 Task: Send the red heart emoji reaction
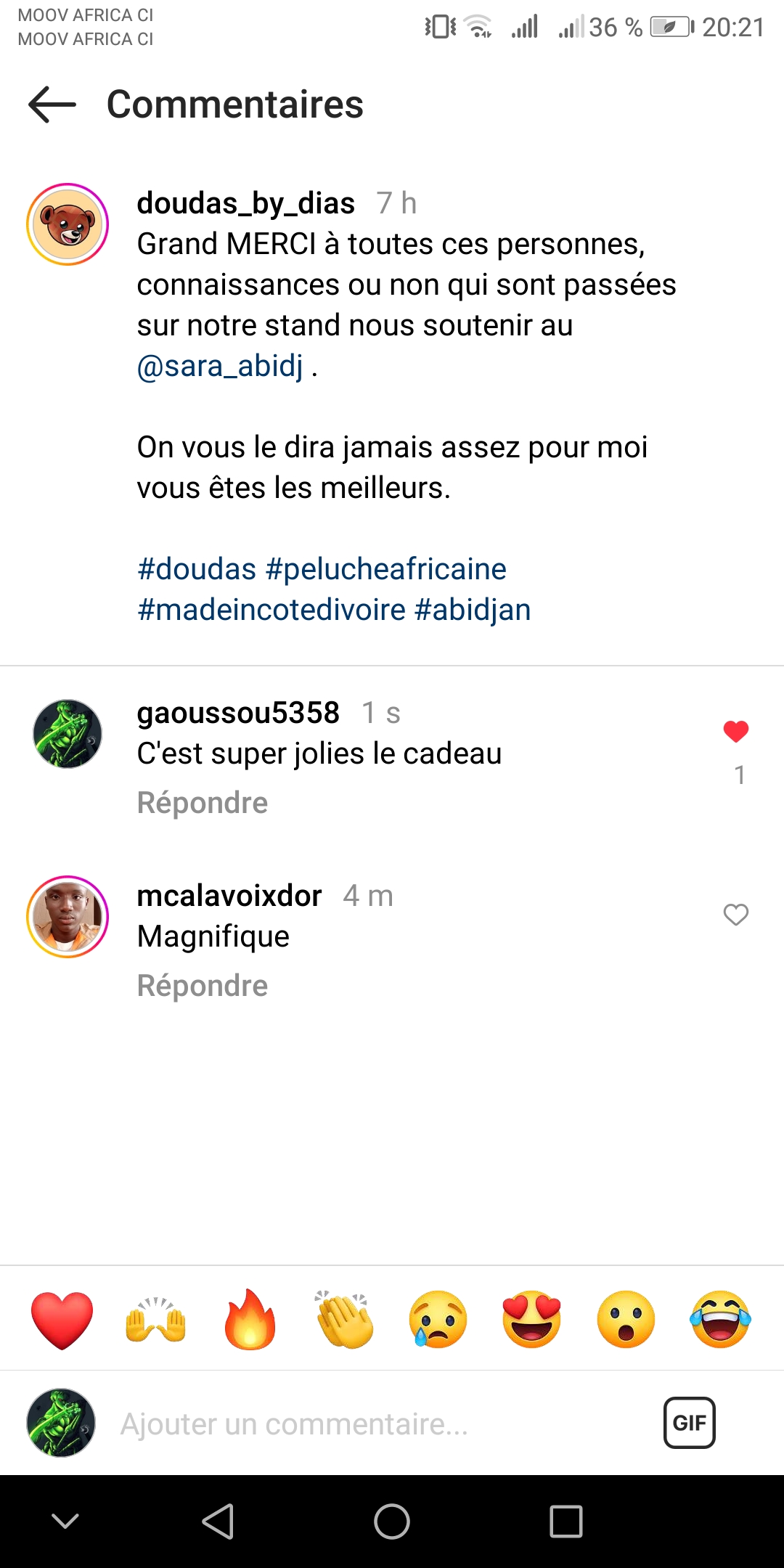[x=62, y=1320]
